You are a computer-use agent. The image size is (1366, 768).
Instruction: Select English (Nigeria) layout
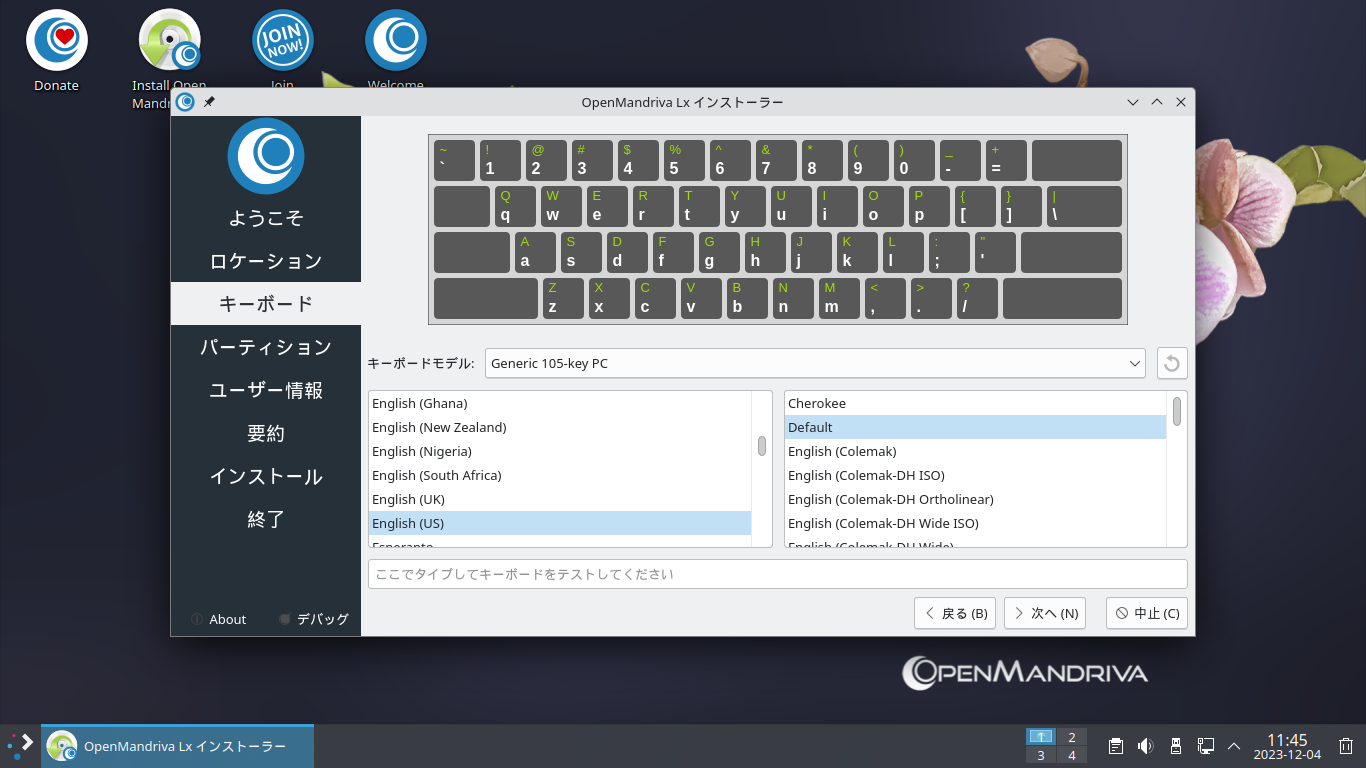(560, 451)
